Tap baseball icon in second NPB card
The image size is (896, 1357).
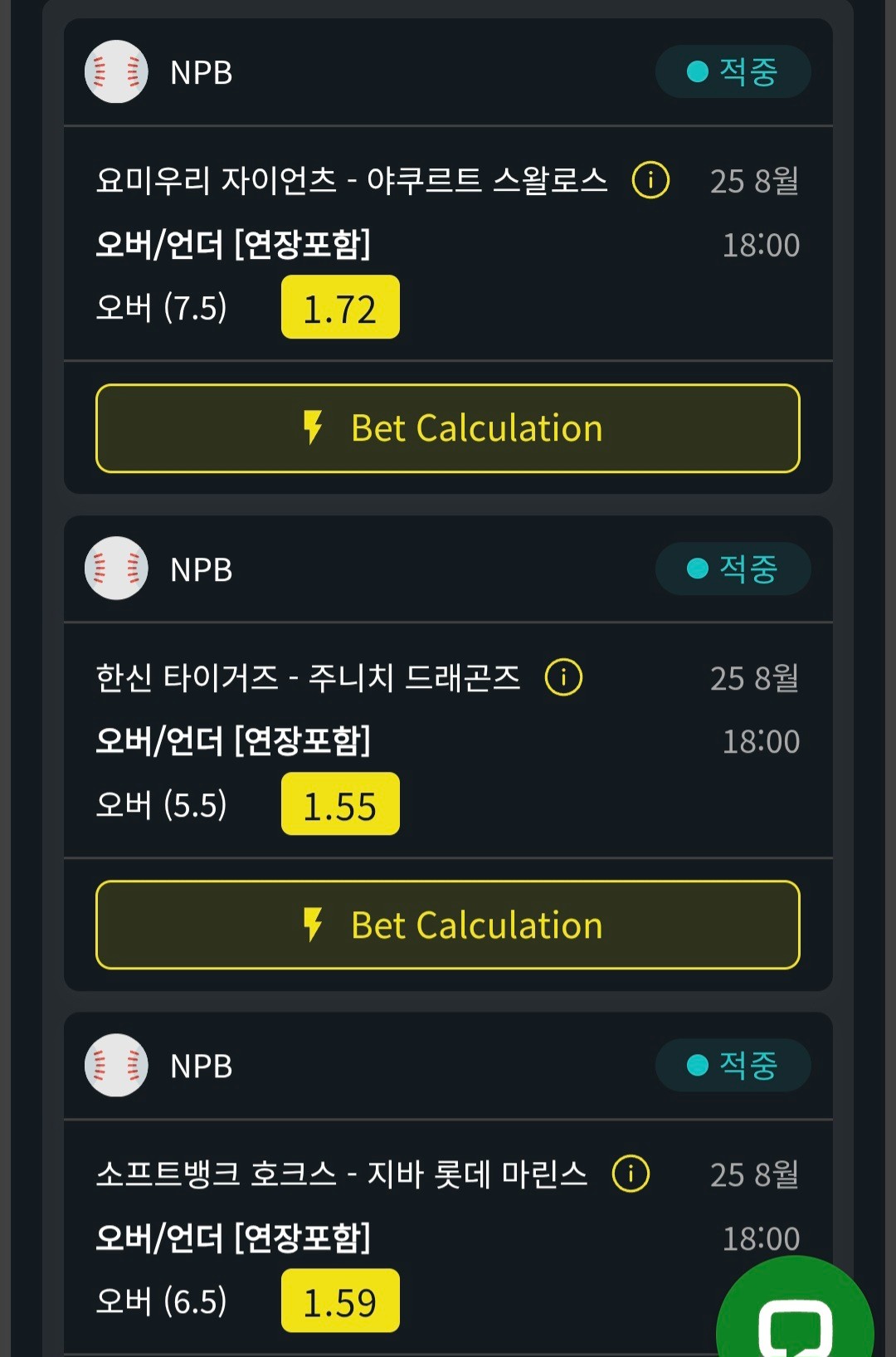click(x=116, y=569)
